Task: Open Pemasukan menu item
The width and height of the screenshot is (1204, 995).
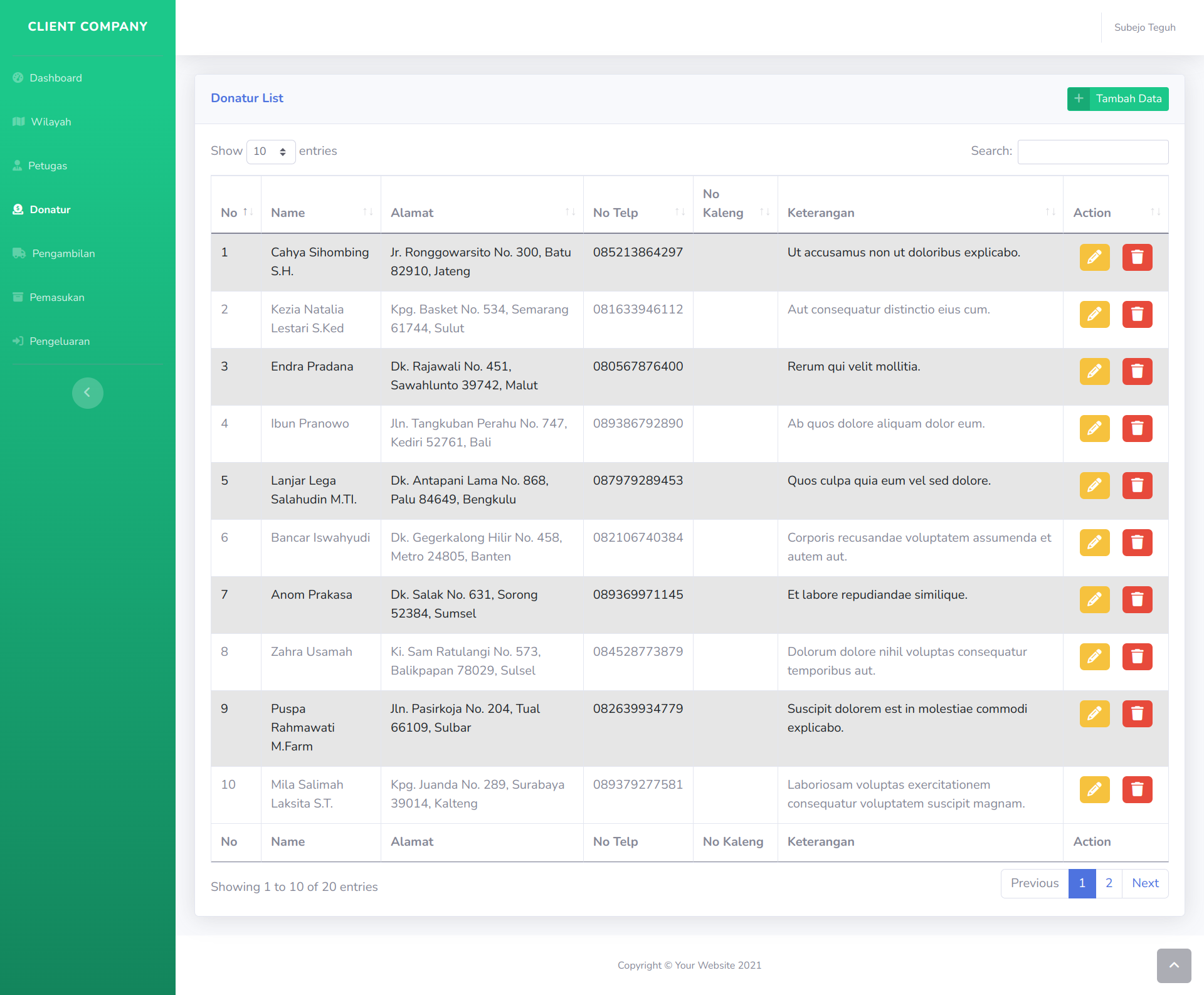Action: (x=56, y=297)
